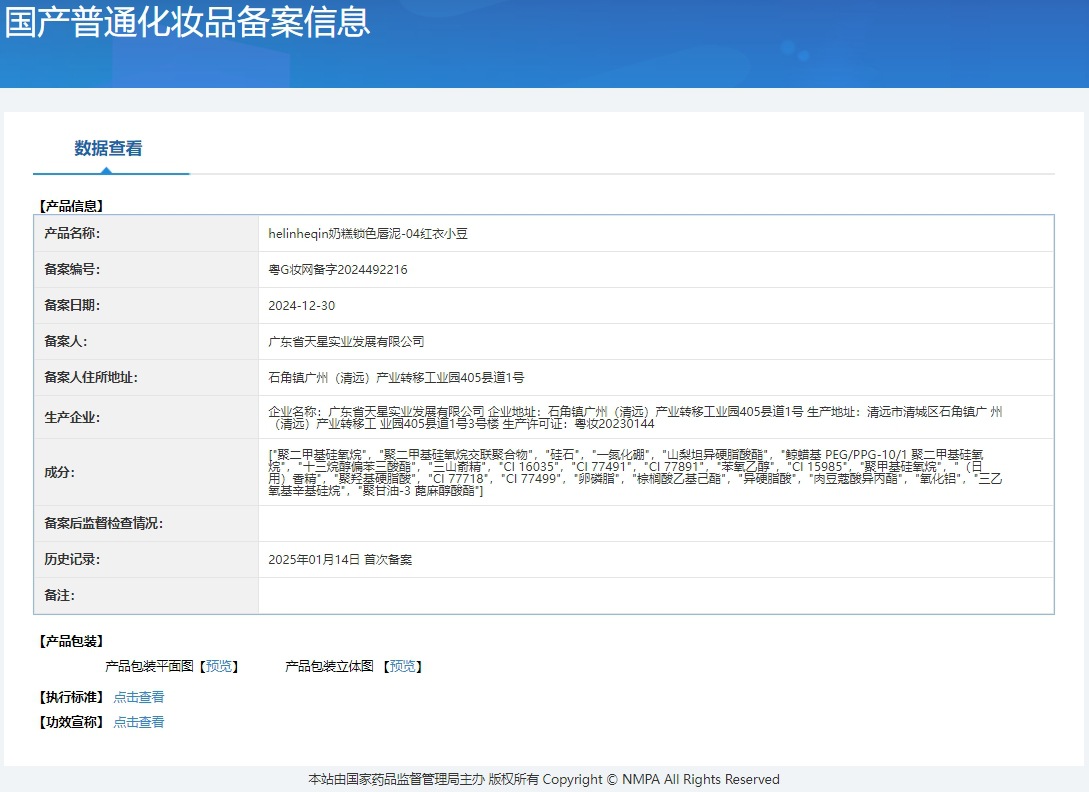Viewport: 1089px width, 792px height.
Task: Preview 产品包装平面图 via 预览 link
Action: click(219, 666)
